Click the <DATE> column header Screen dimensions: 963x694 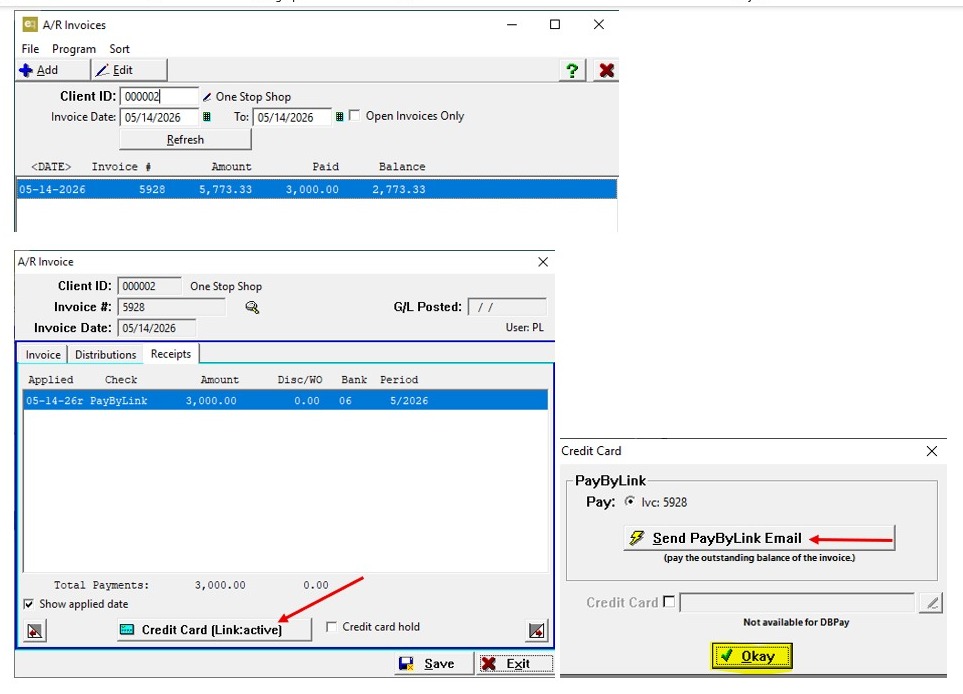point(51,166)
